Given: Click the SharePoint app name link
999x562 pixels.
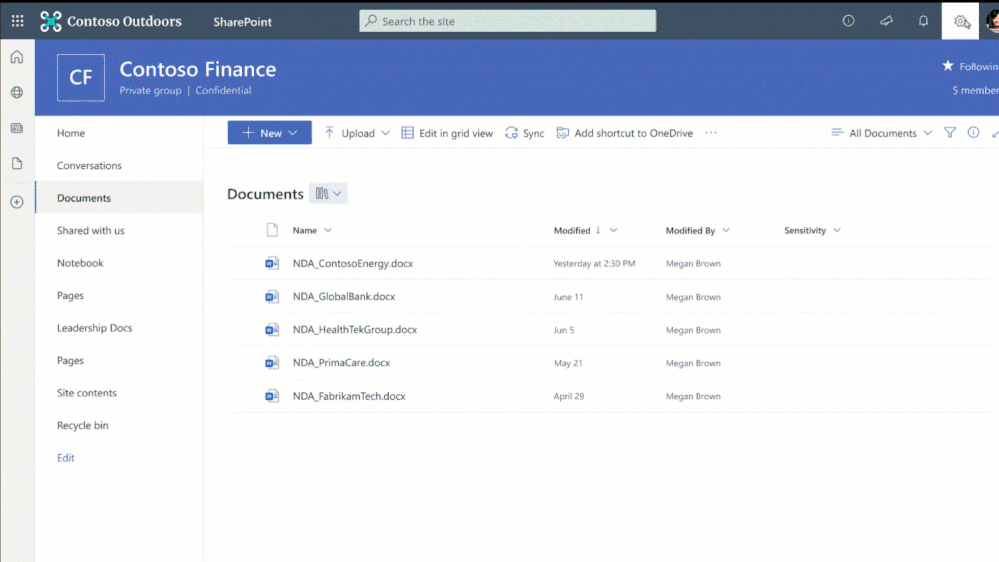Looking at the screenshot, I should coord(242,22).
